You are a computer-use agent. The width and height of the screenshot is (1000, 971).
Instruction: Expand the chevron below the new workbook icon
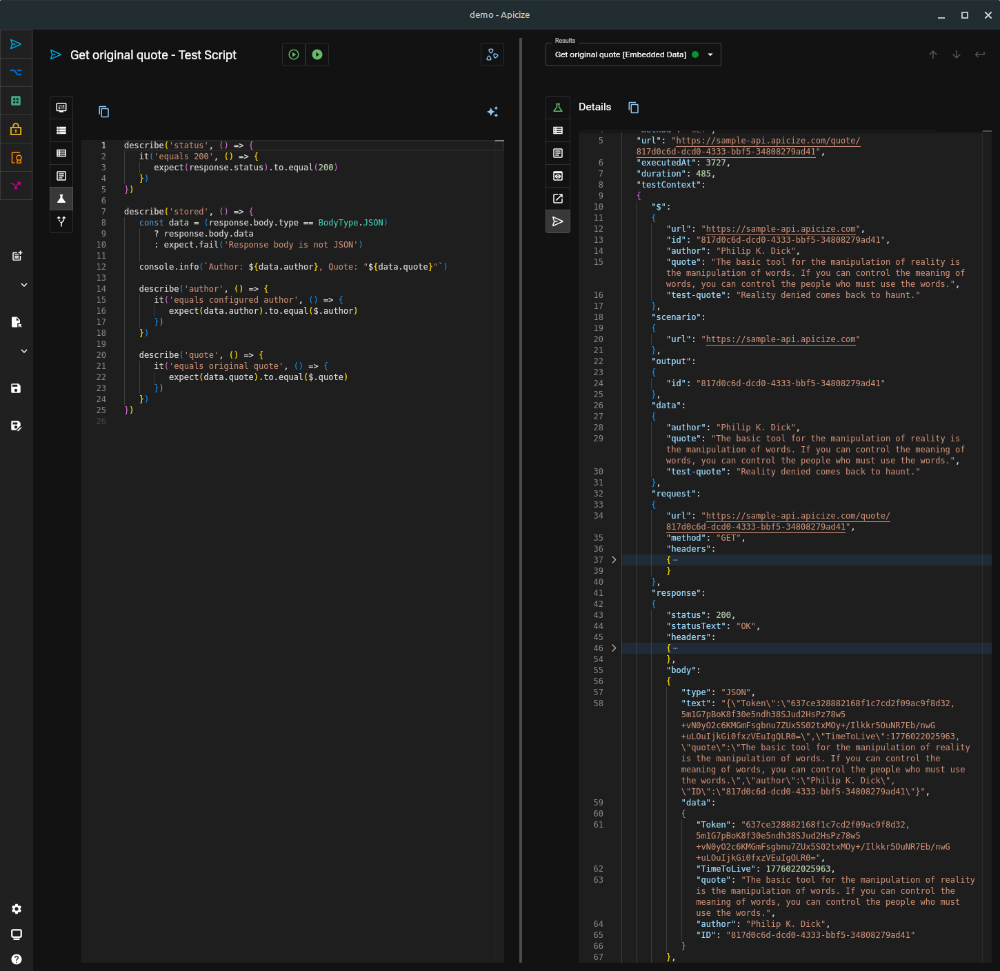click(x=23, y=285)
